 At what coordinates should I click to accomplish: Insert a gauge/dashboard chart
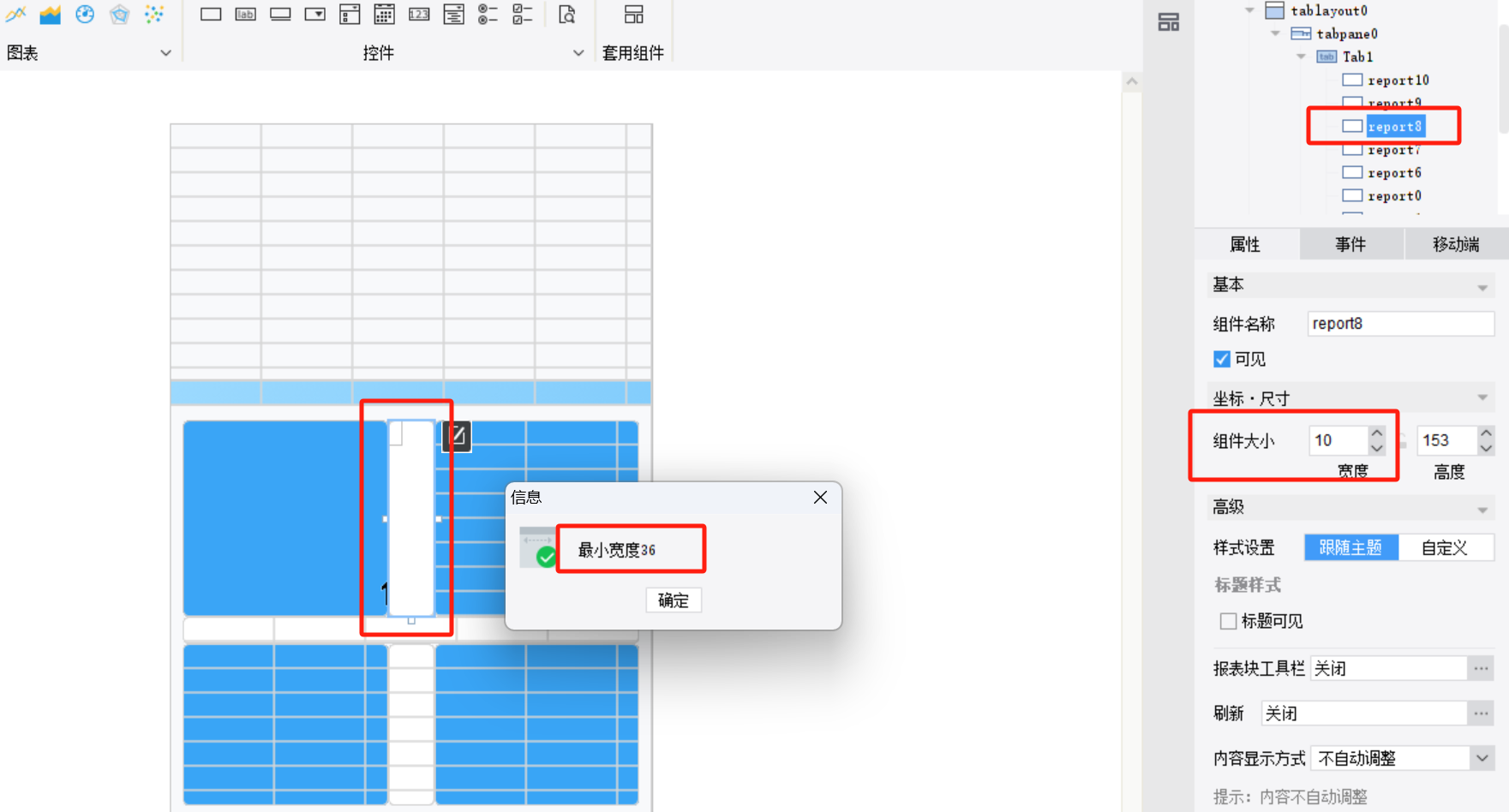(x=85, y=14)
